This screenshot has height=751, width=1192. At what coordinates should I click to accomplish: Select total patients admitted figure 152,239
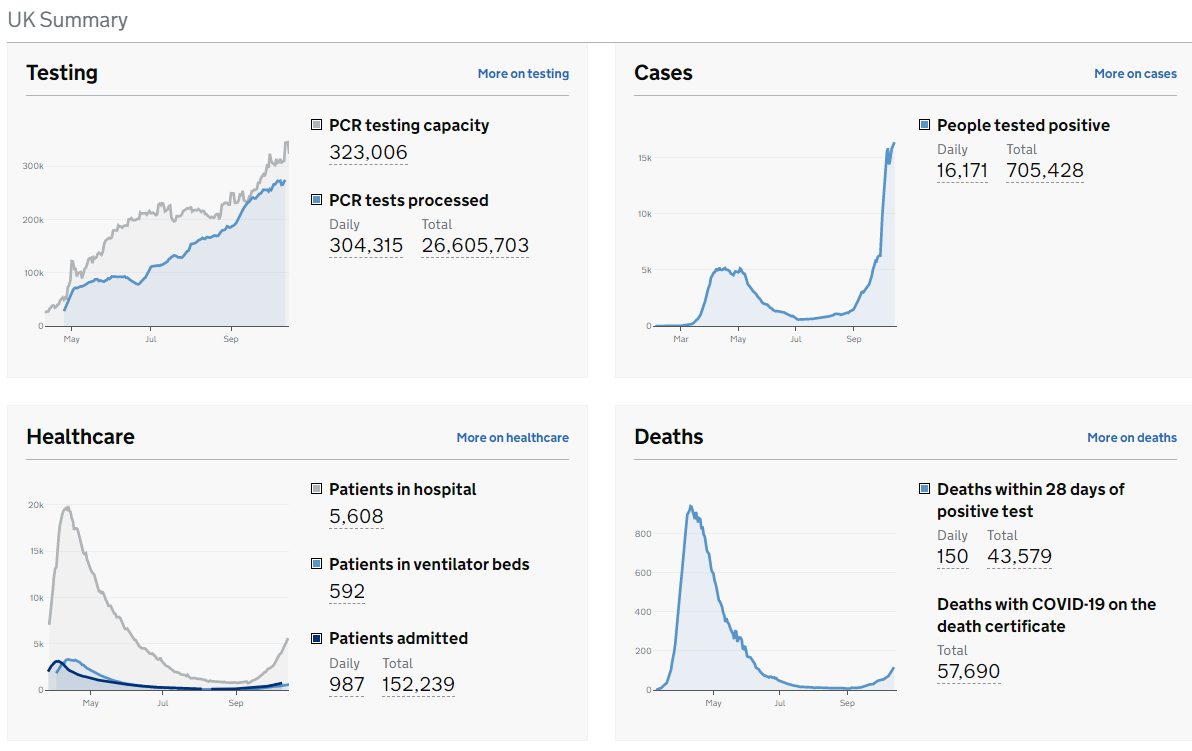[x=418, y=685]
